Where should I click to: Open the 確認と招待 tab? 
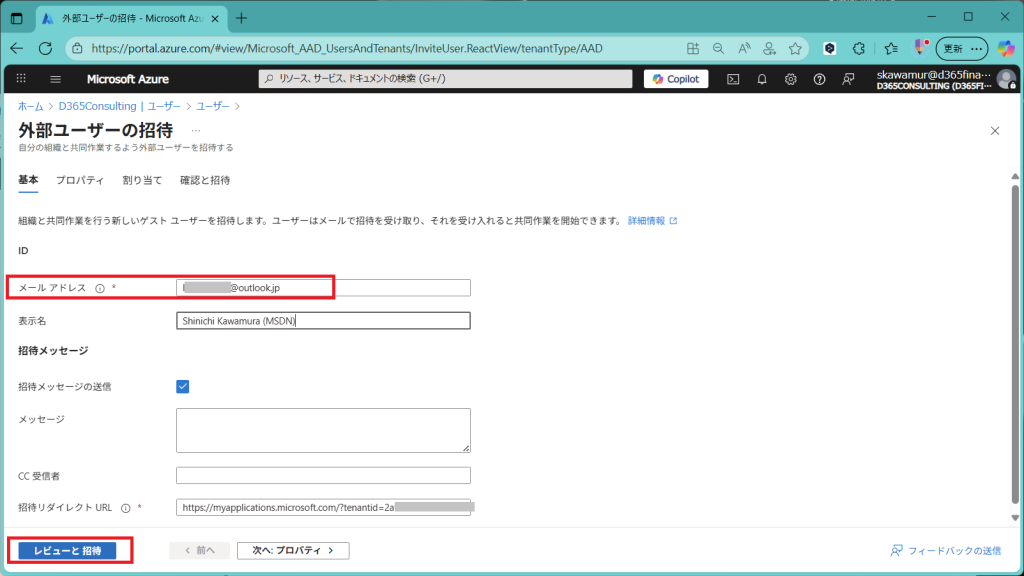click(x=205, y=181)
